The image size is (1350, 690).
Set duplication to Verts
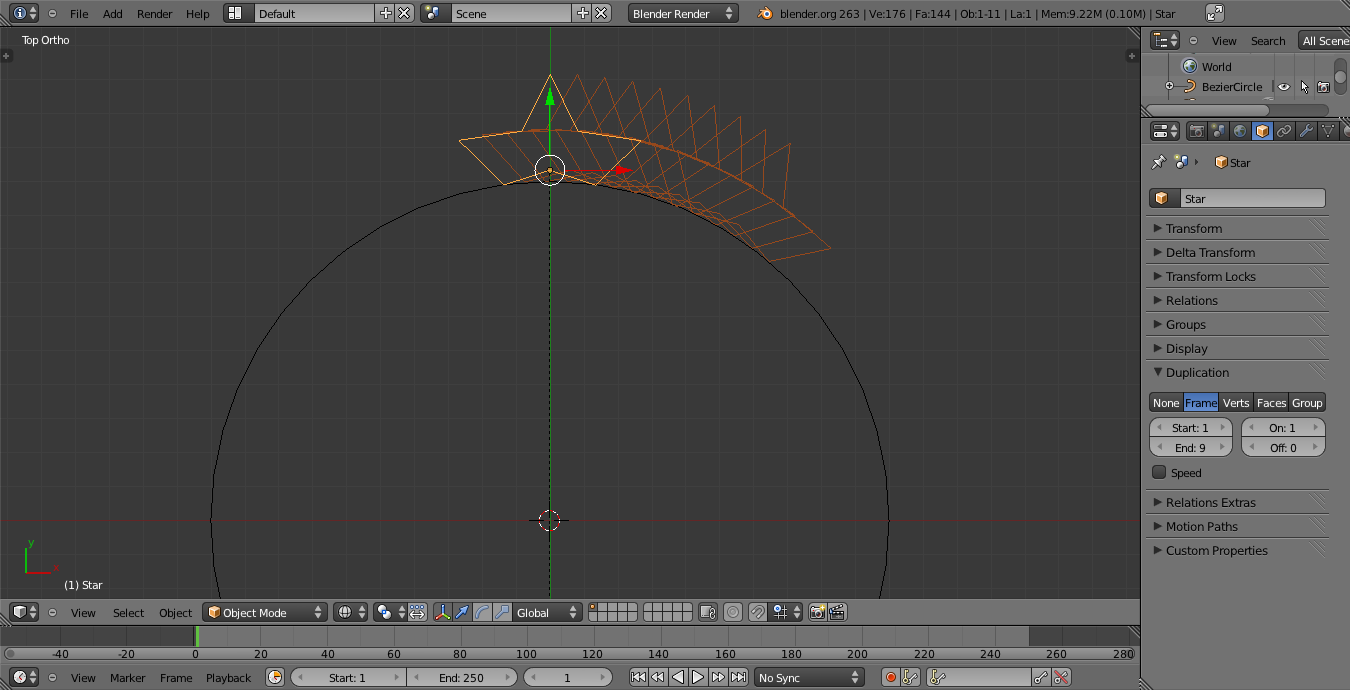(1236, 402)
